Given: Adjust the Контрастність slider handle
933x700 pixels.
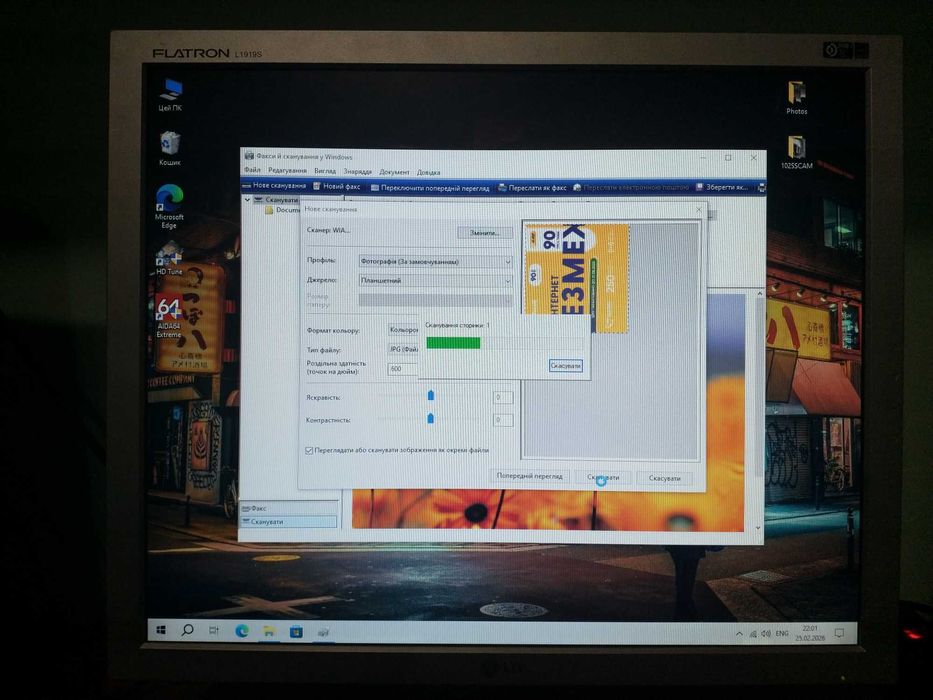Looking at the screenshot, I should coord(430,418).
